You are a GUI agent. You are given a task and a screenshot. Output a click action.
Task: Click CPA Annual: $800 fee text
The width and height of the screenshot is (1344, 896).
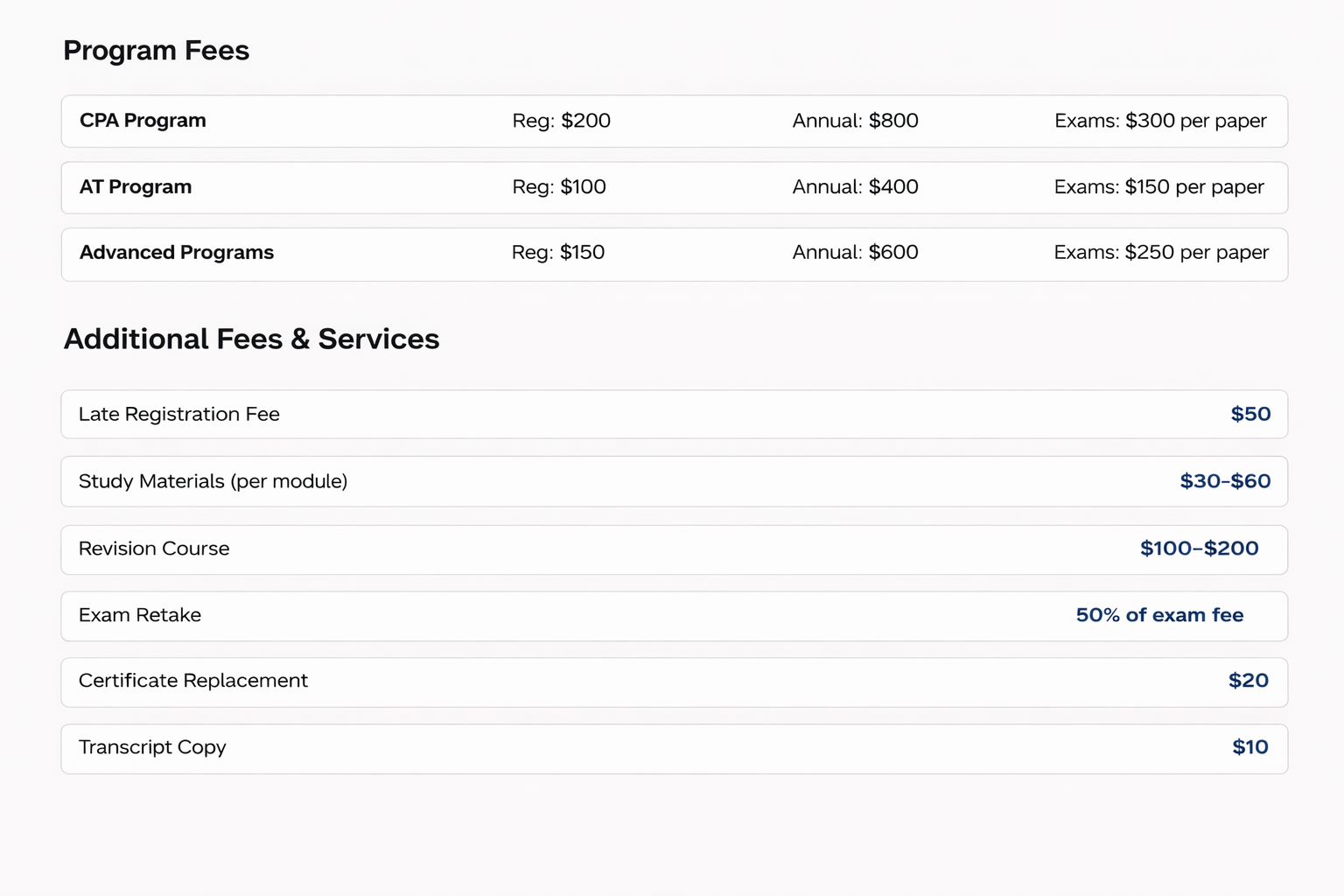(x=855, y=121)
